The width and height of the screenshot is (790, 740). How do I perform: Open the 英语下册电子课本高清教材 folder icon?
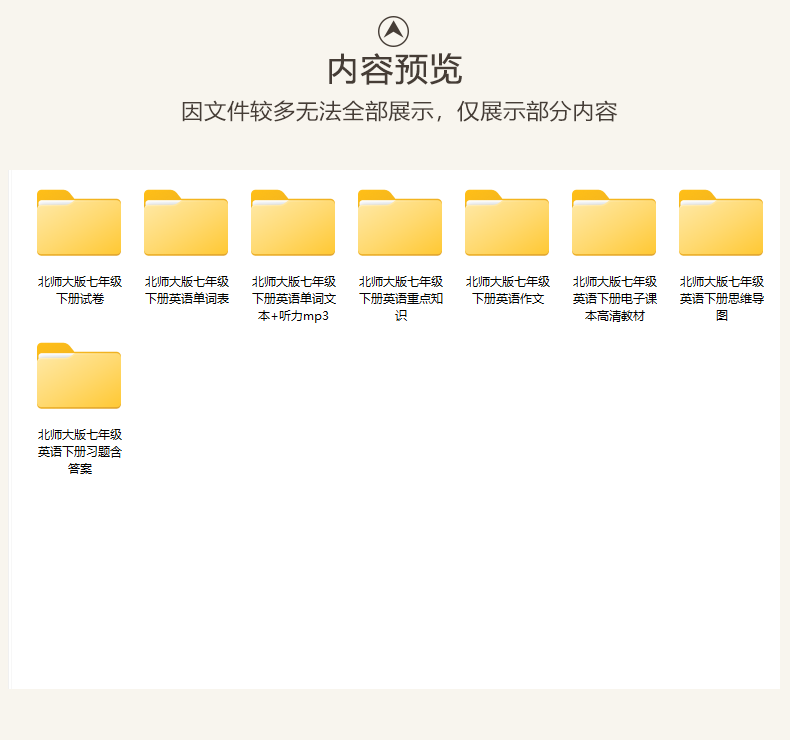pyautogui.click(x=614, y=223)
